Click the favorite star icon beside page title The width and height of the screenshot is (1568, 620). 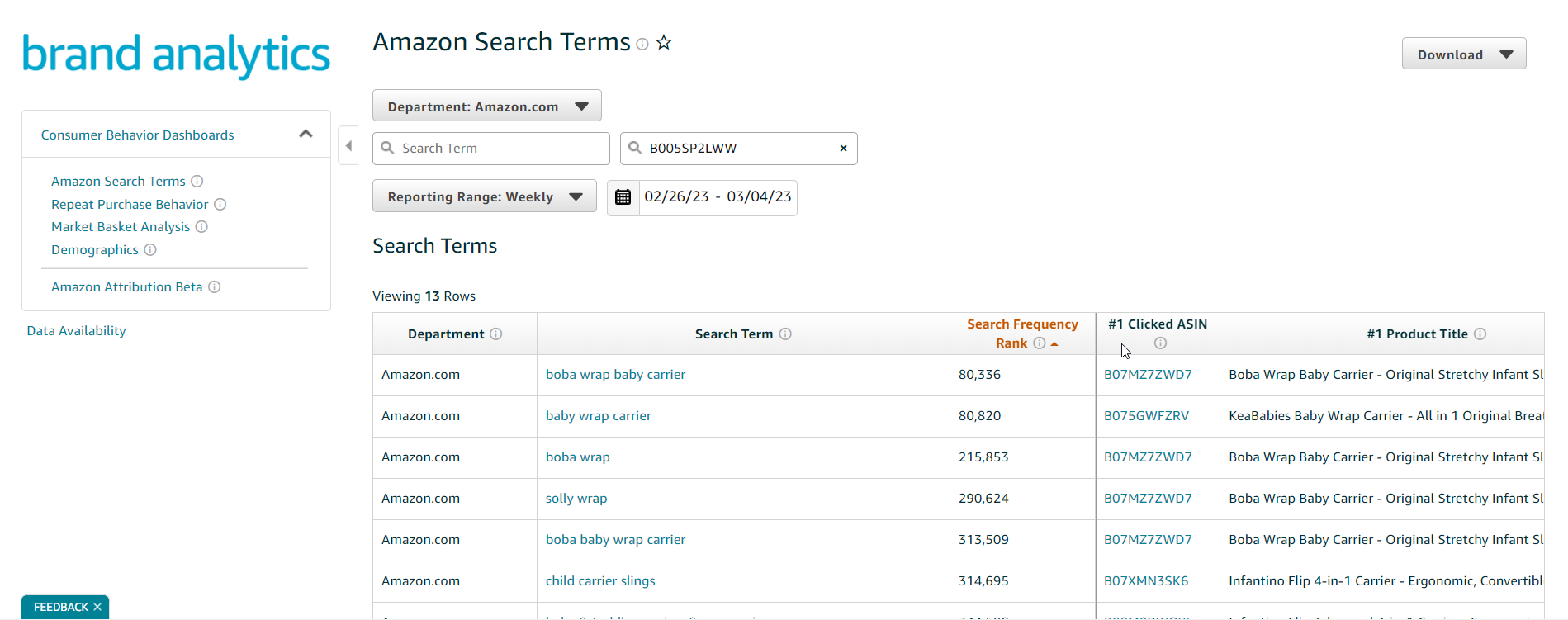pyautogui.click(x=664, y=43)
